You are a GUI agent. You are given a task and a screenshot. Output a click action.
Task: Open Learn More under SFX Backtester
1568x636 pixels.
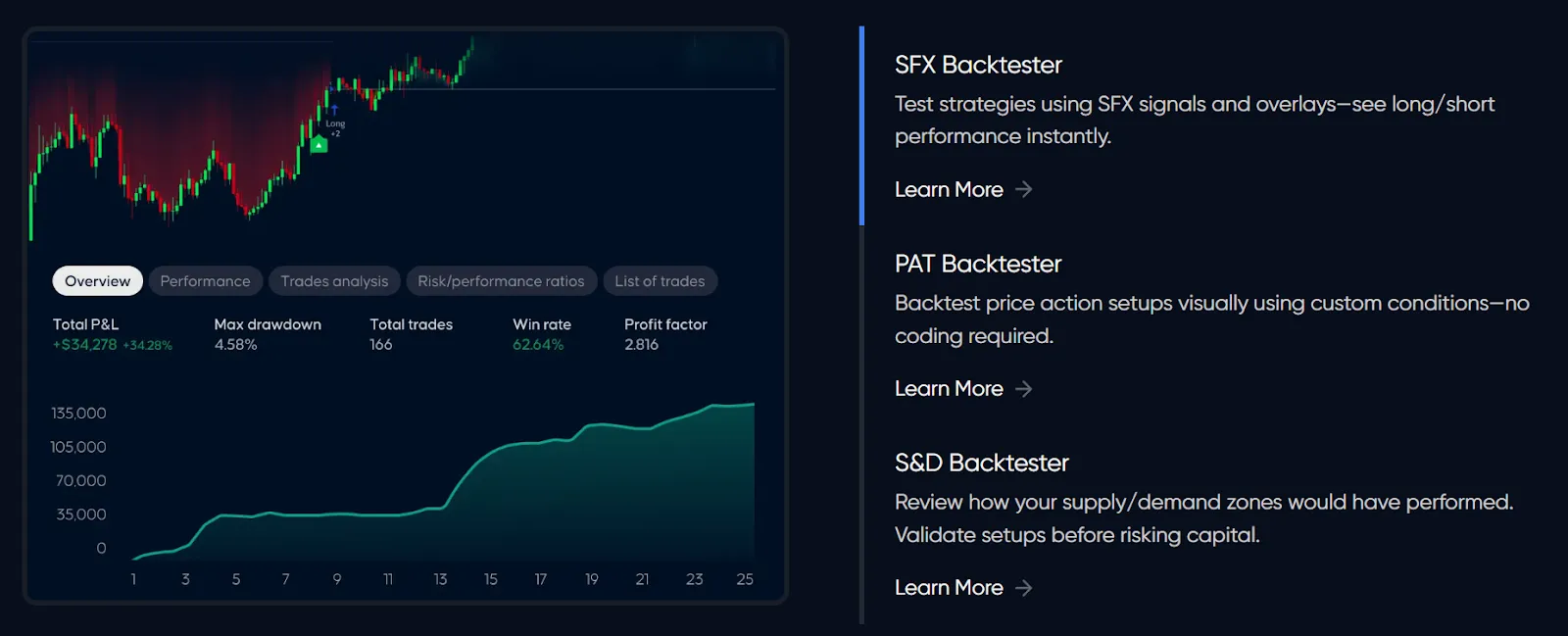click(949, 189)
